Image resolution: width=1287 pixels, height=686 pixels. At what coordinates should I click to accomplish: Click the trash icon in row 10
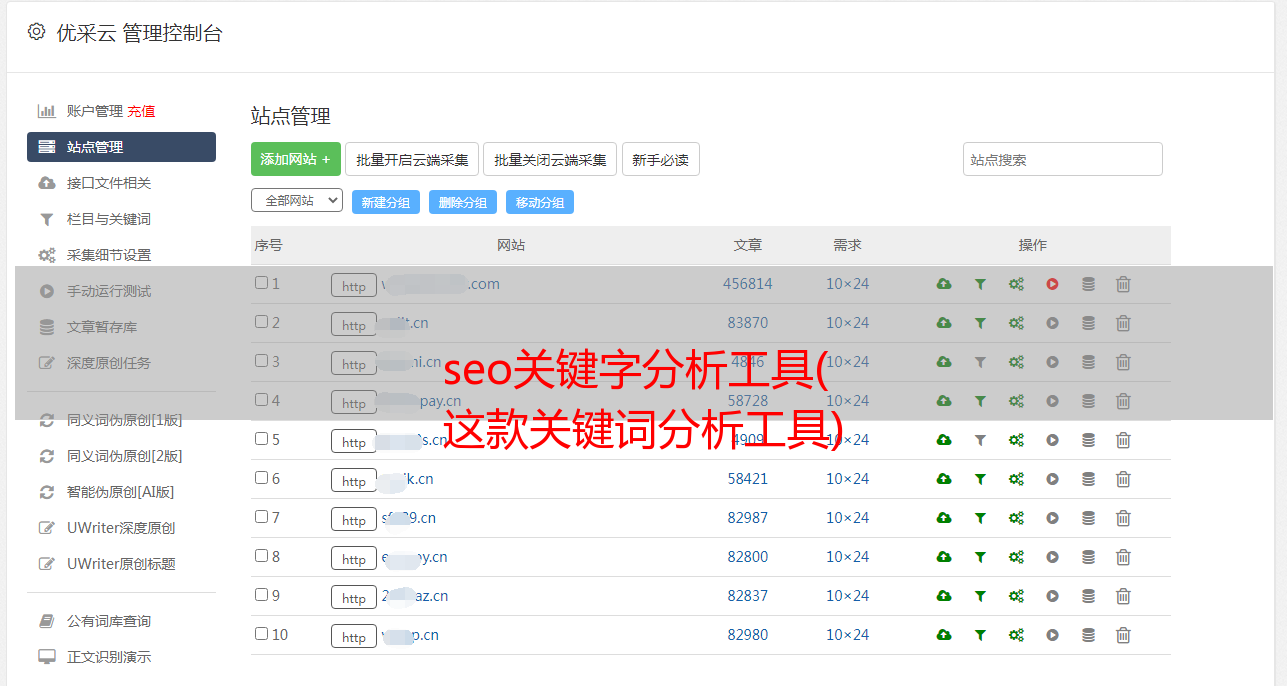pyautogui.click(x=1123, y=635)
